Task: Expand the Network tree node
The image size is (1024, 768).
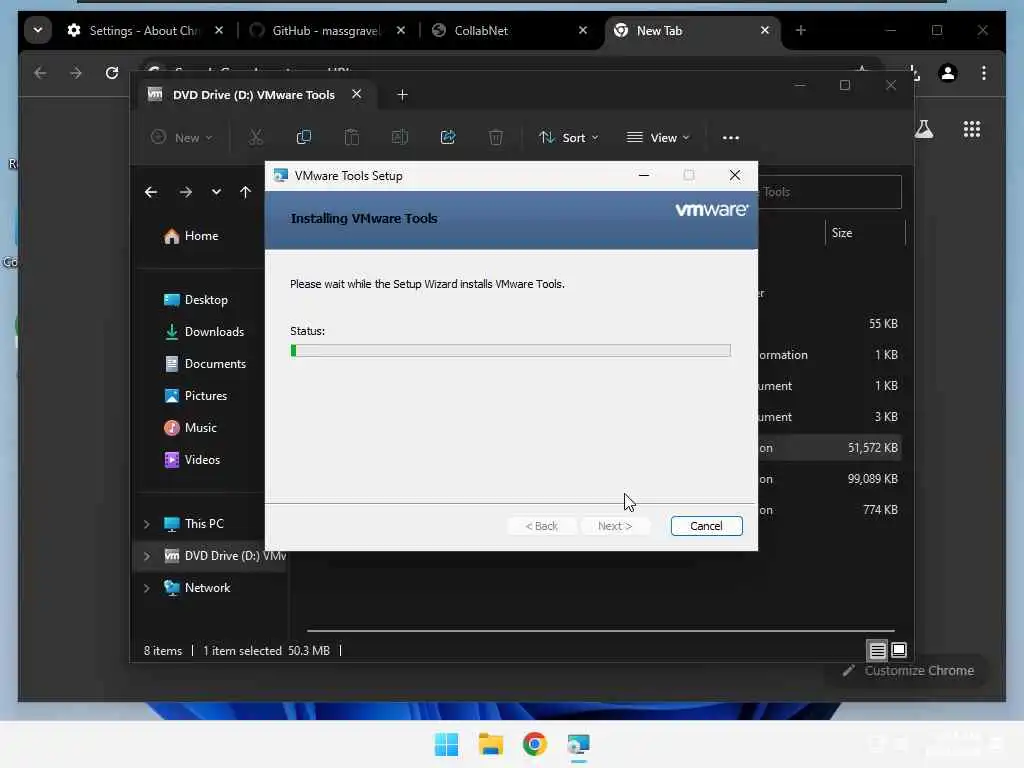Action: pos(147,588)
